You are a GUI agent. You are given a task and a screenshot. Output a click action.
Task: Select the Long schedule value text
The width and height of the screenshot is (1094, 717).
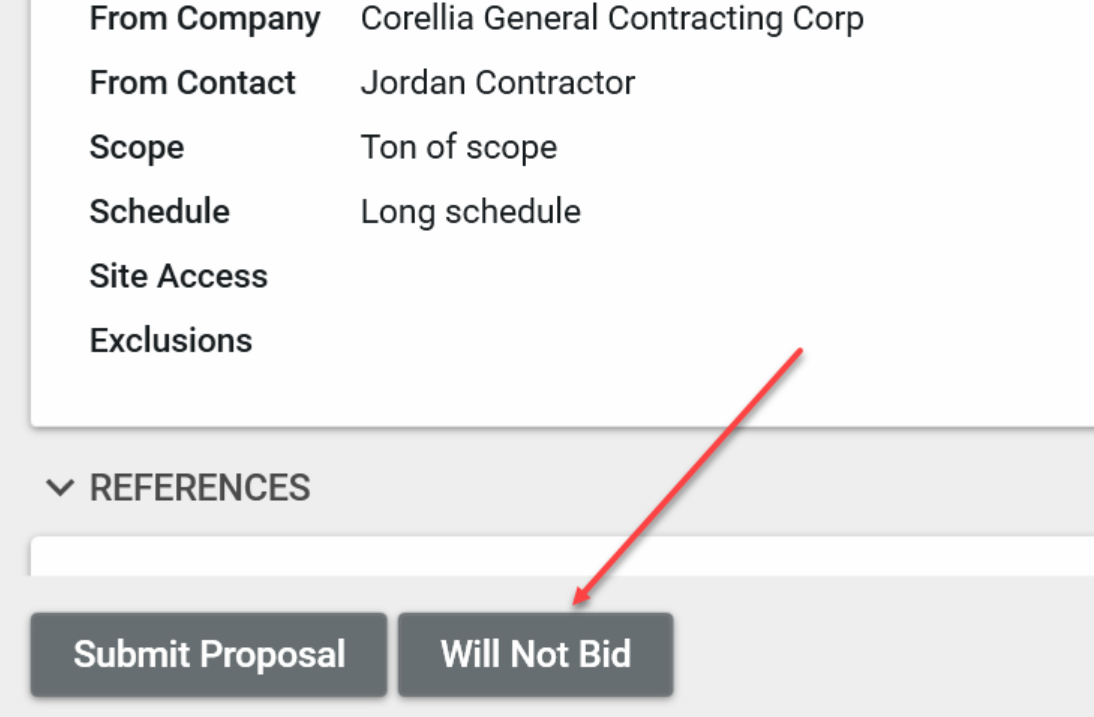click(x=470, y=211)
